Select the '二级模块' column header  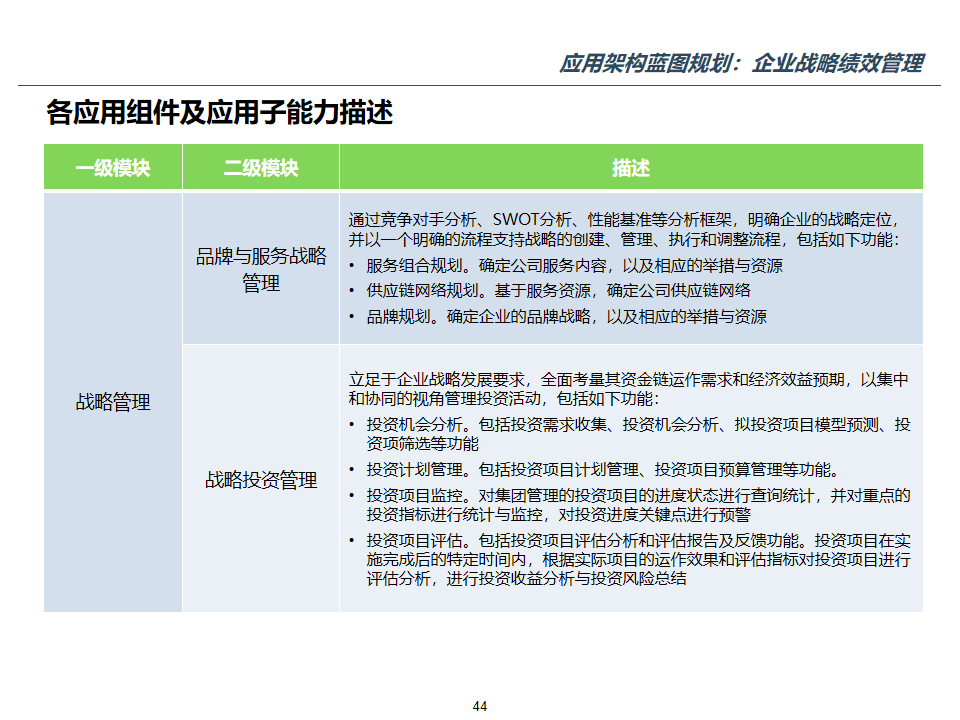click(261, 167)
